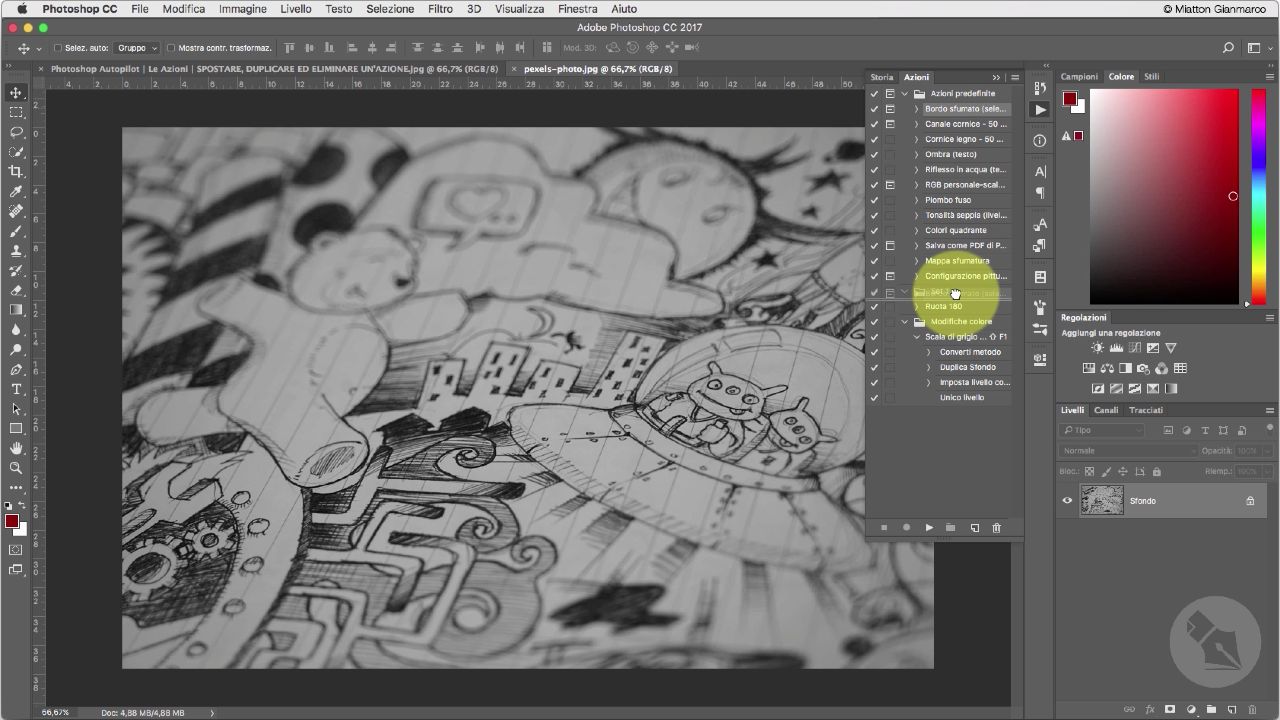Create new action set folder
1280x720 pixels.
951,528
